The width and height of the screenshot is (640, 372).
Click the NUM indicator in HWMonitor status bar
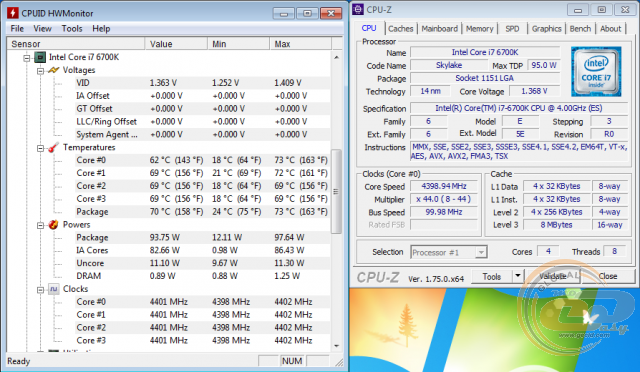coord(292,361)
